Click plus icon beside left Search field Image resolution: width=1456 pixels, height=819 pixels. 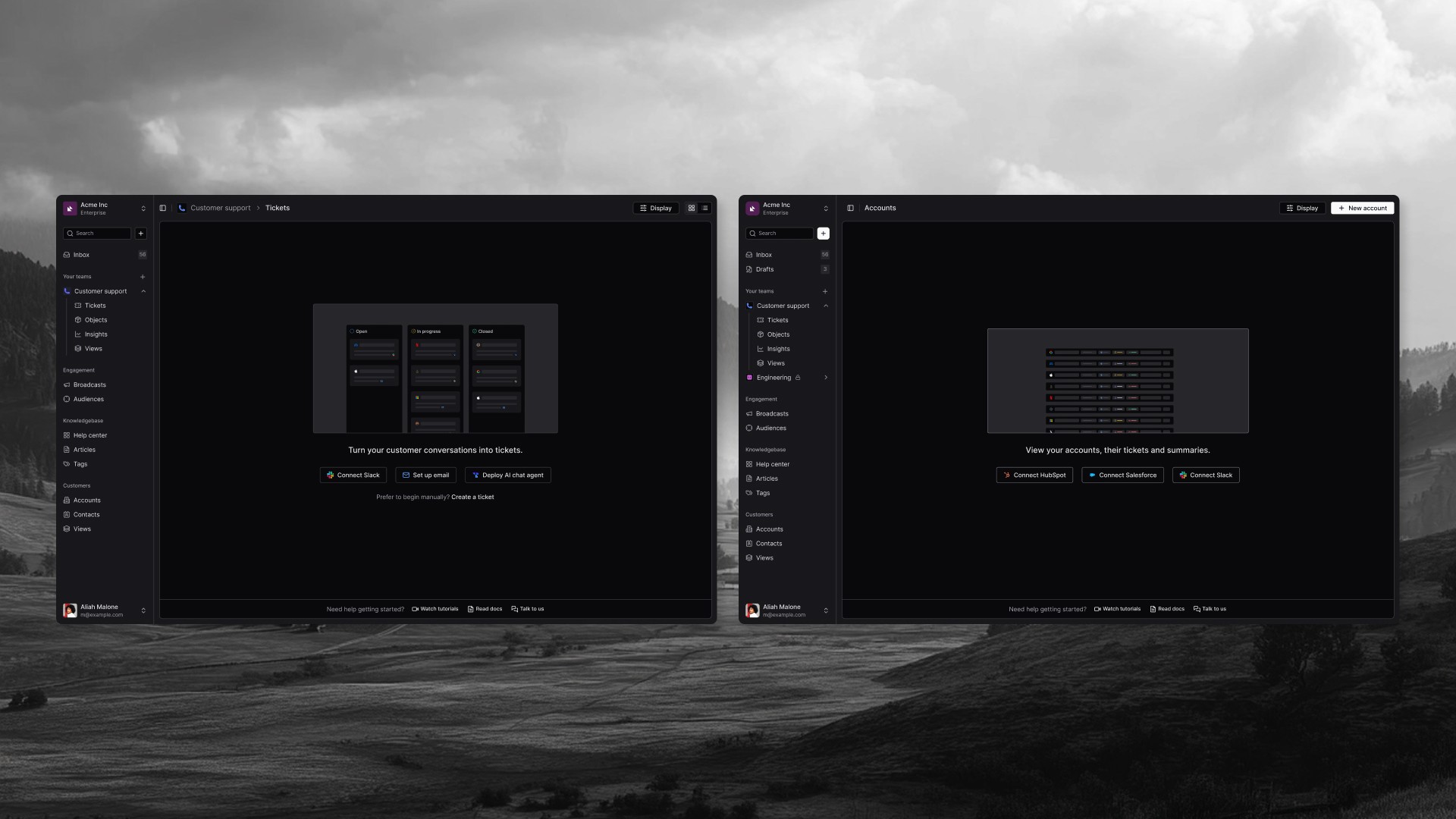[x=141, y=234]
